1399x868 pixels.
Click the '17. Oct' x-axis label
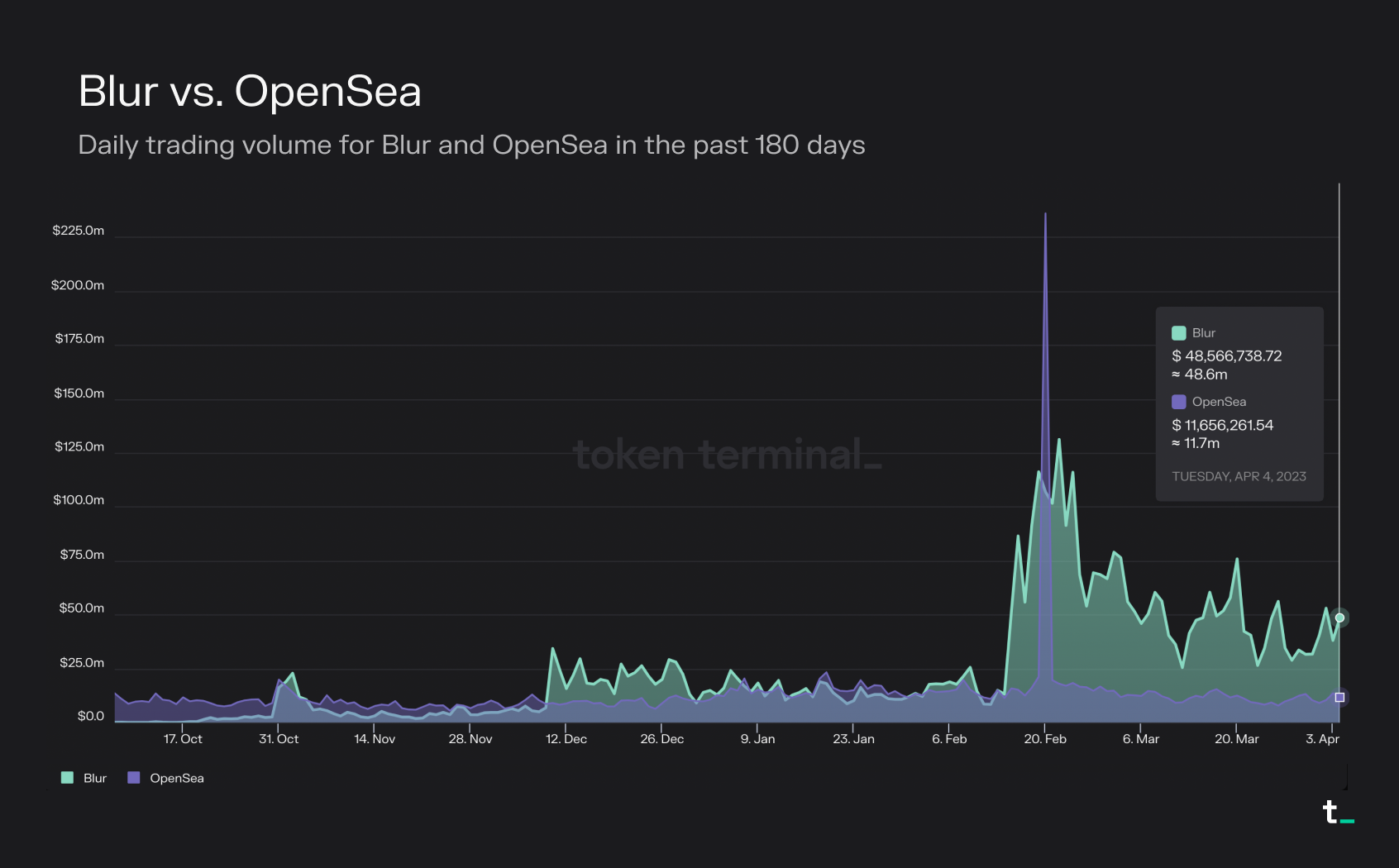coord(183,739)
